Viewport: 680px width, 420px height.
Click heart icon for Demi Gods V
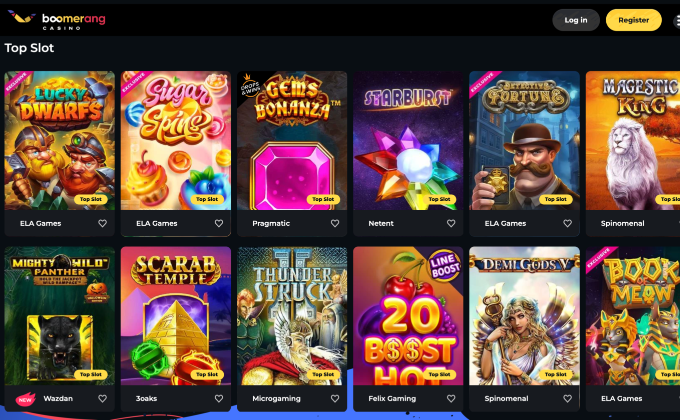567,398
